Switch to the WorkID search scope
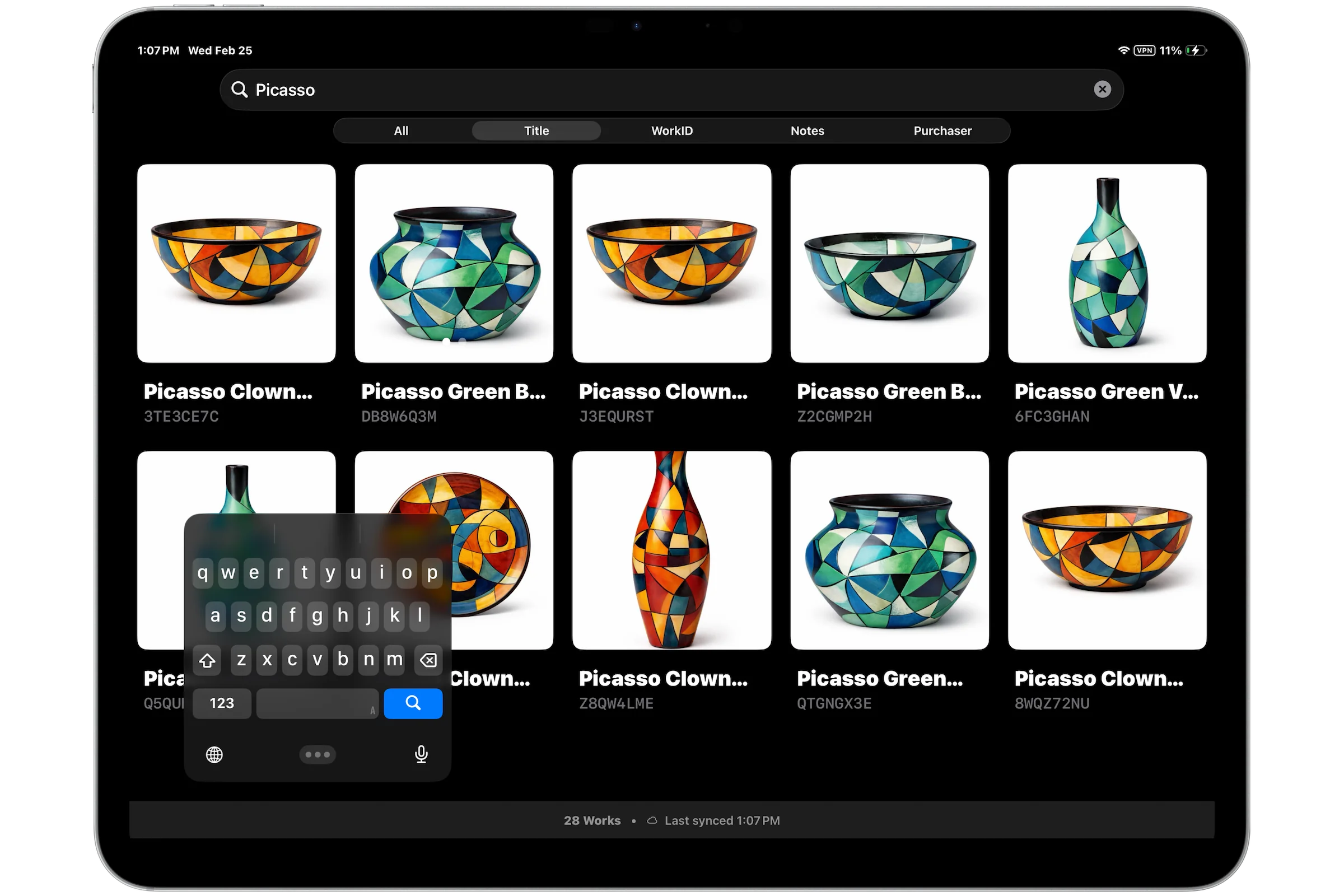The image size is (1344, 896). coord(672,131)
